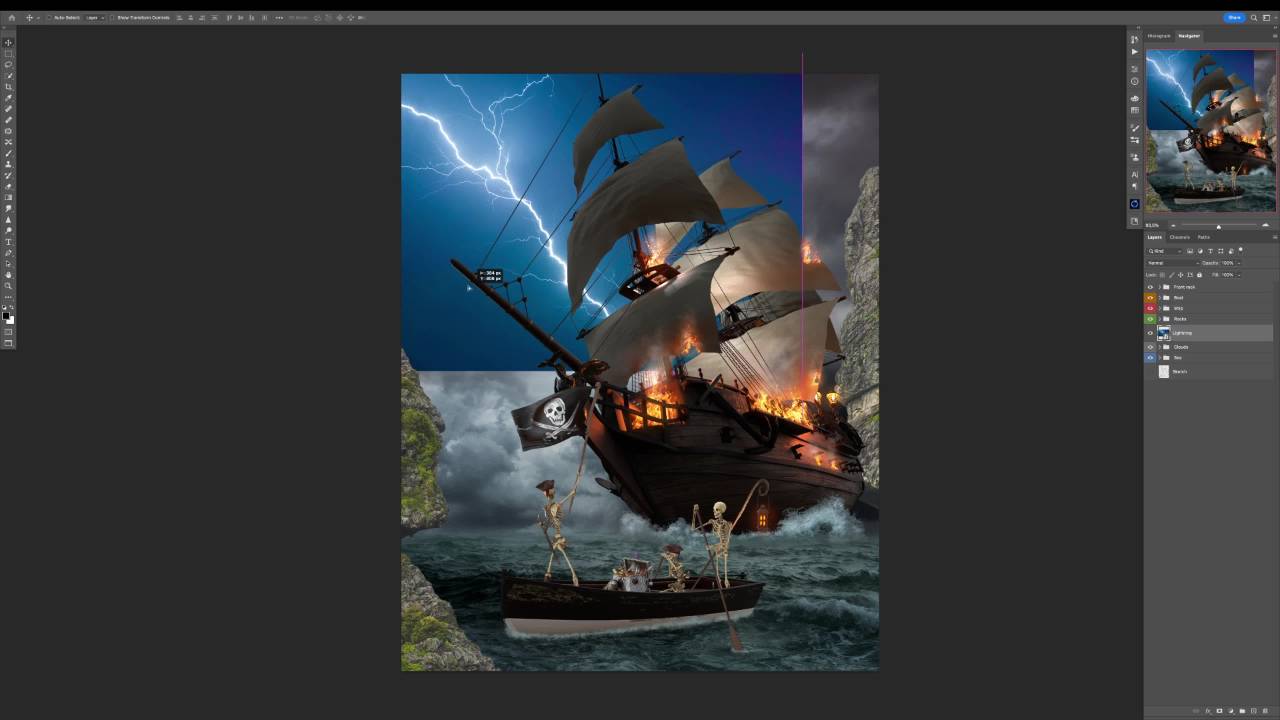Expand the Clouds layer group
Image resolution: width=1280 pixels, height=720 pixels.
point(1159,347)
